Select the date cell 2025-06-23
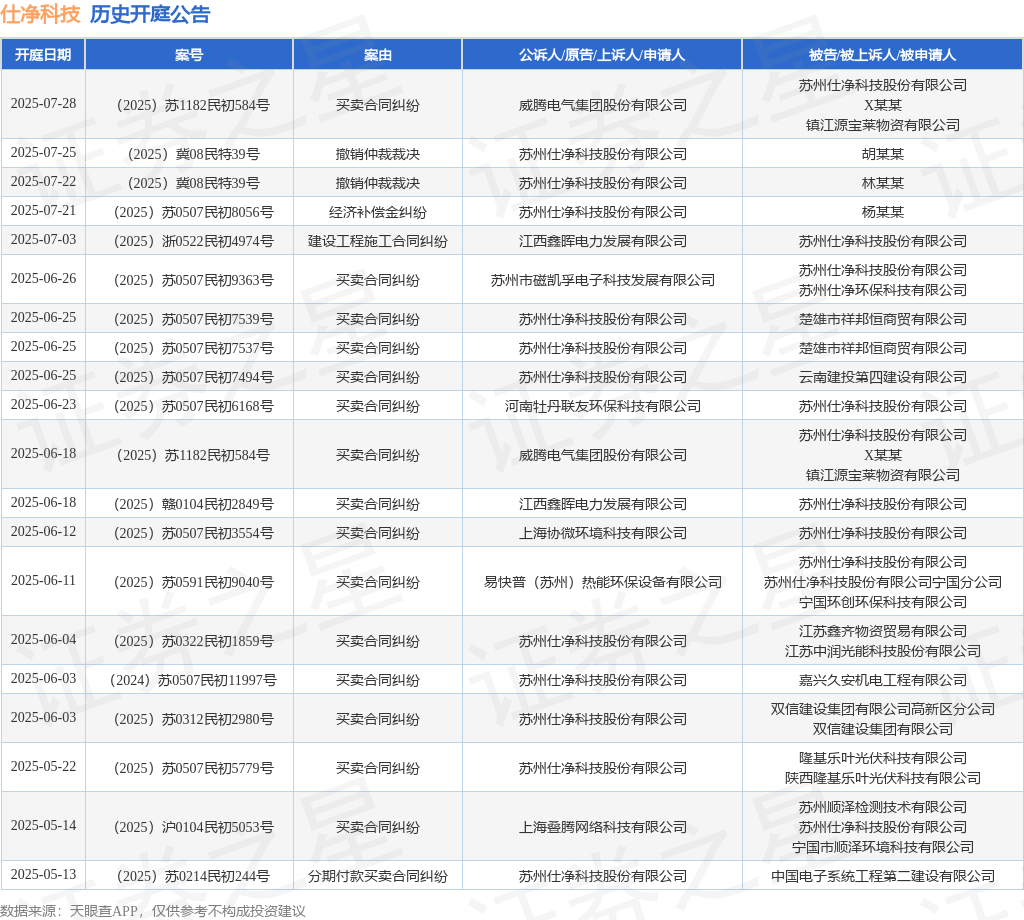1024x920 pixels. [x=43, y=405]
